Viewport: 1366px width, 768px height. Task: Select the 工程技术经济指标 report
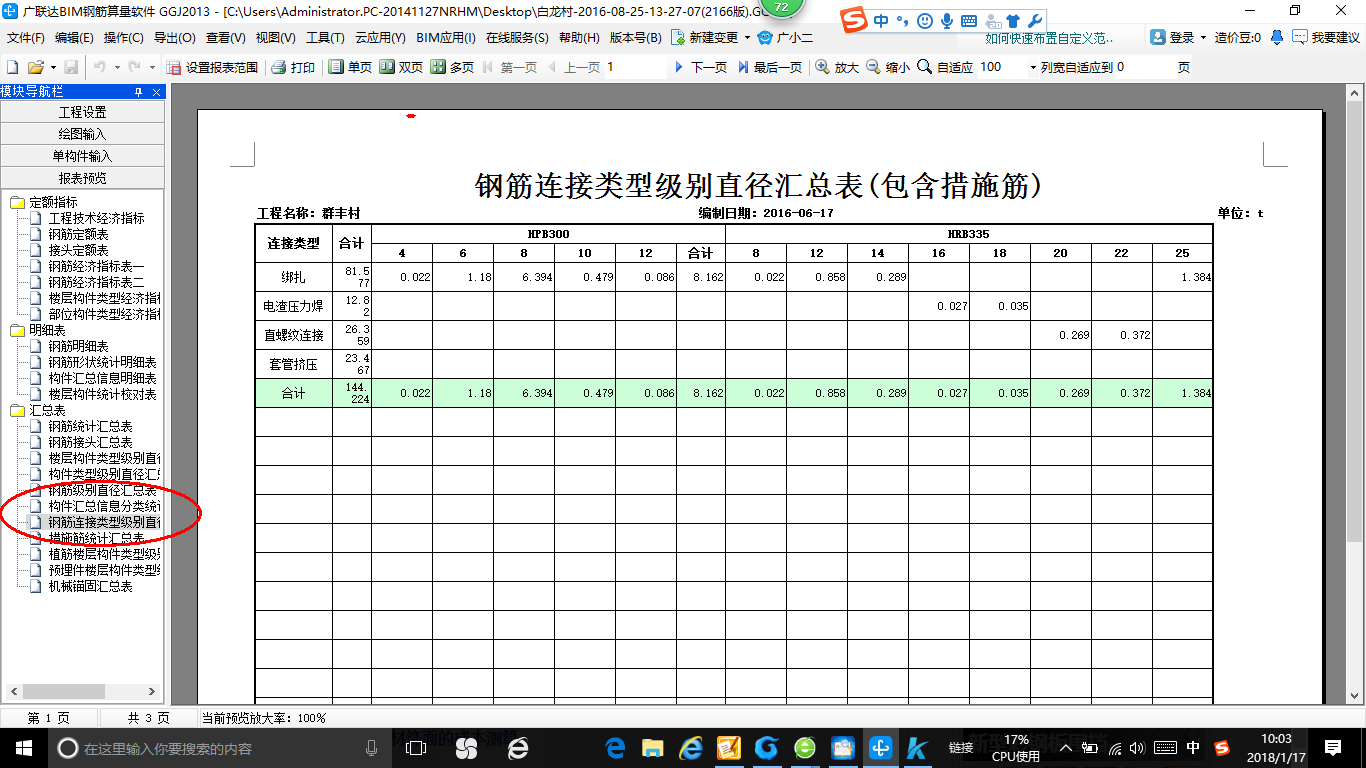(x=96, y=219)
